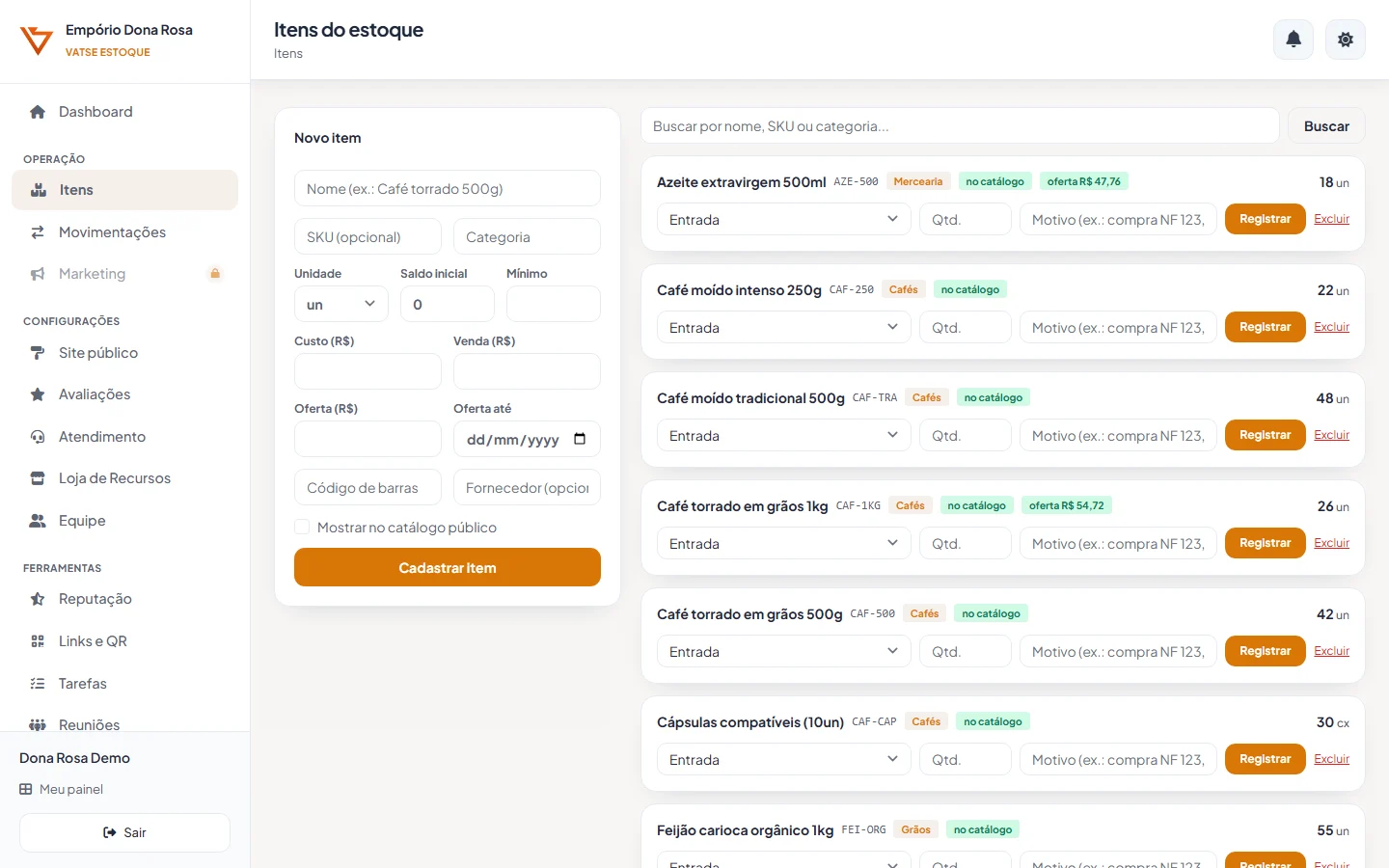Click the Marketing megaphone icon
1389x868 pixels.
(x=38, y=274)
